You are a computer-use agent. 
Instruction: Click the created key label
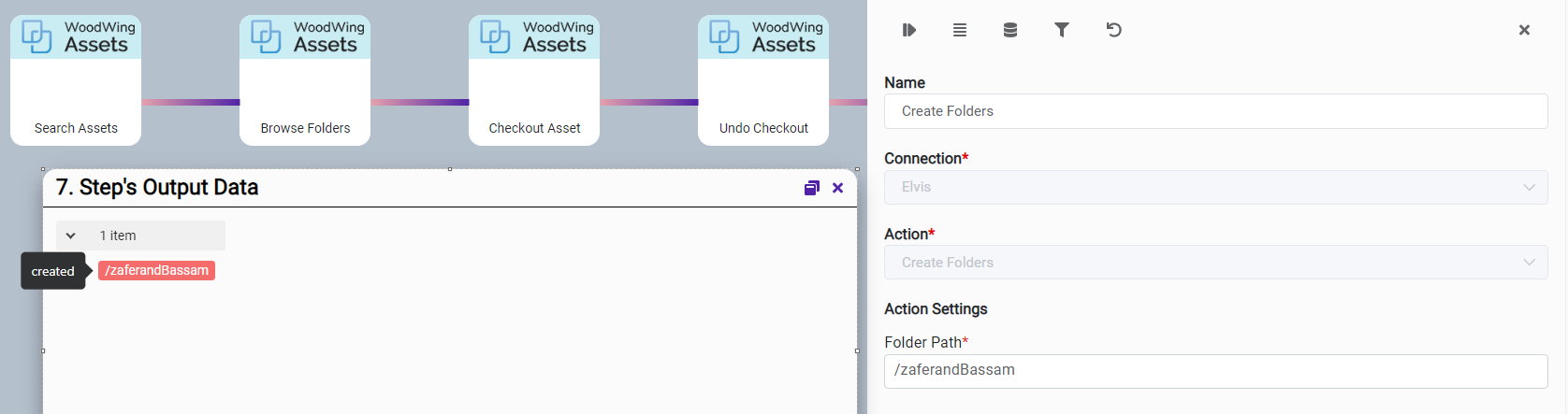coord(53,271)
